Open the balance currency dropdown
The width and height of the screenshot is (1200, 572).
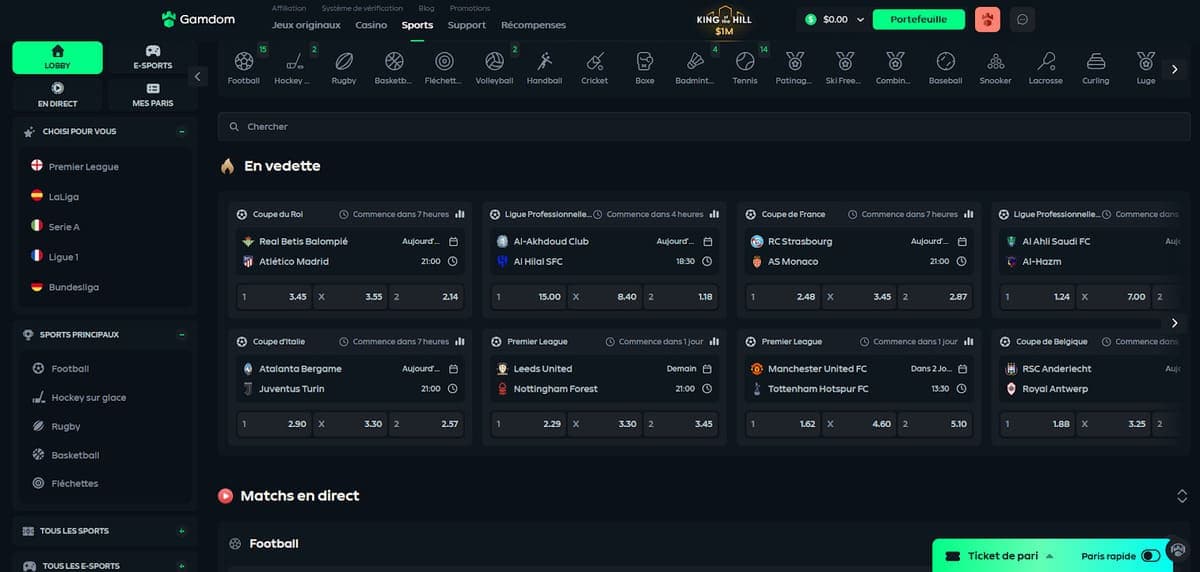[x=860, y=19]
